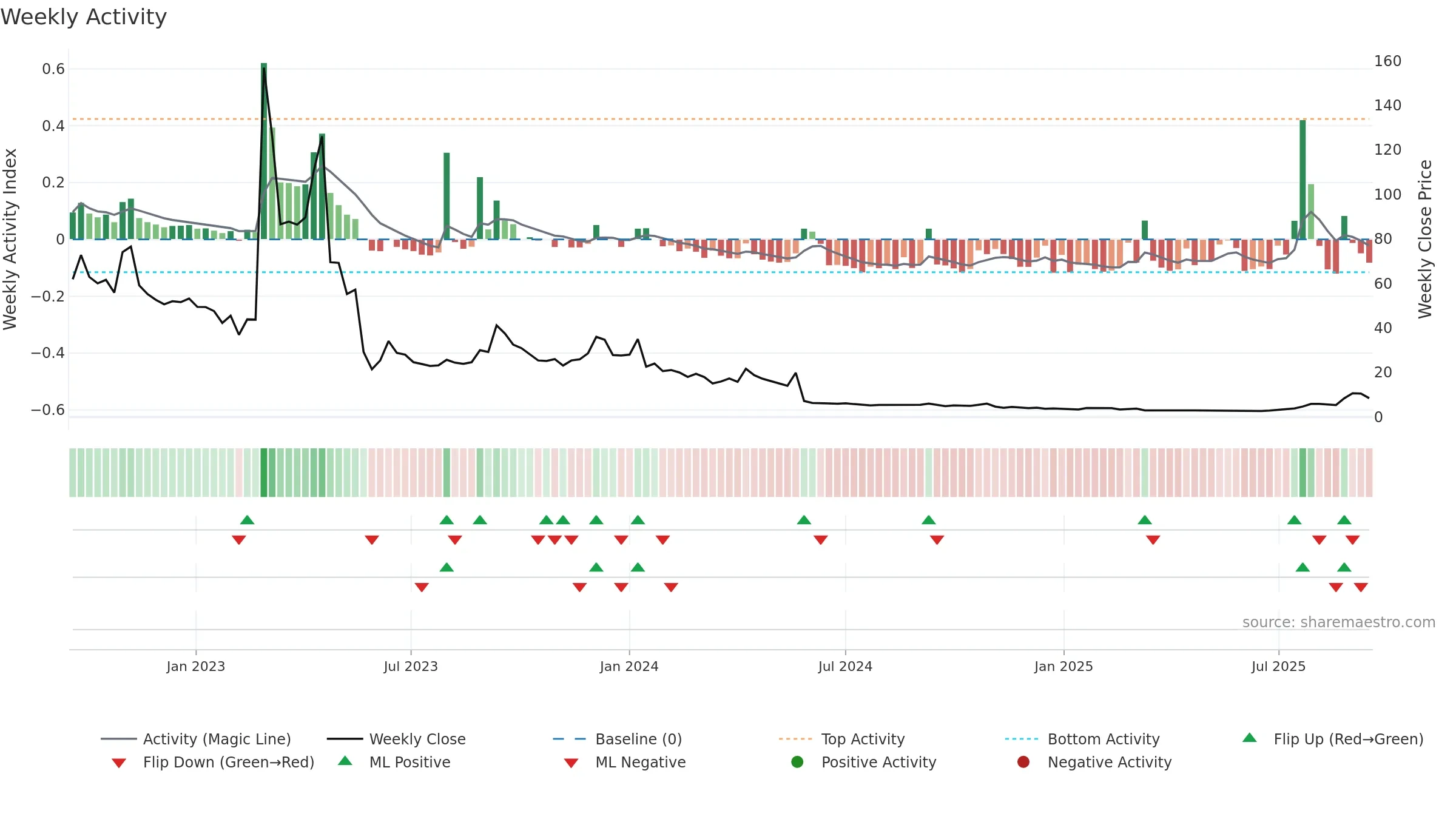Viewport: 1456px width, 819px height.
Task: Click the Jul 2023 x-axis label
Action: point(411,666)
